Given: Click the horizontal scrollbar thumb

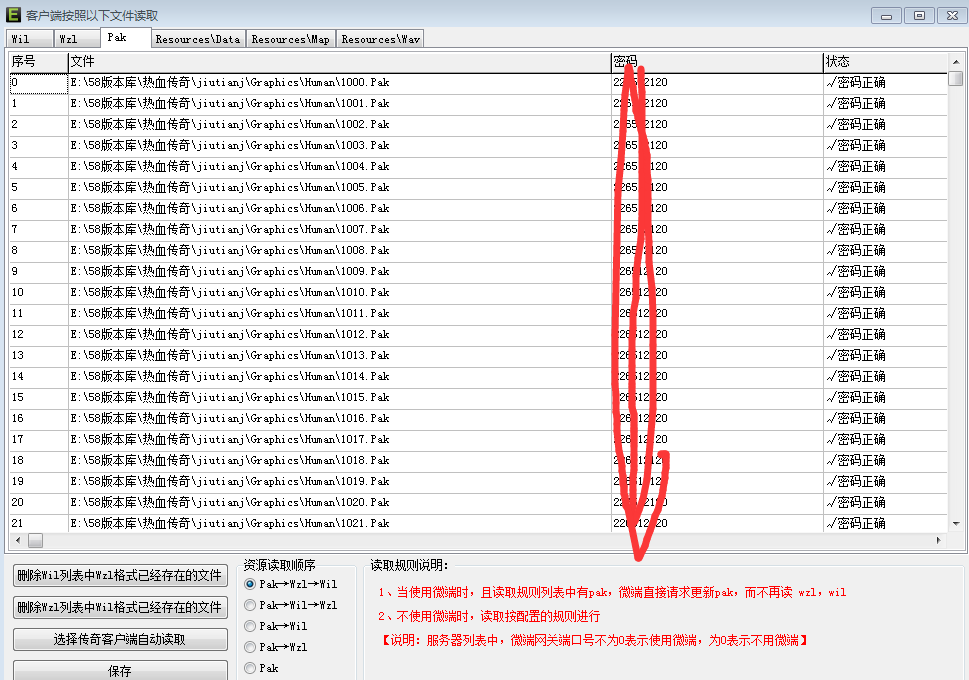Looking at the screenshot, I should point(36,540).
